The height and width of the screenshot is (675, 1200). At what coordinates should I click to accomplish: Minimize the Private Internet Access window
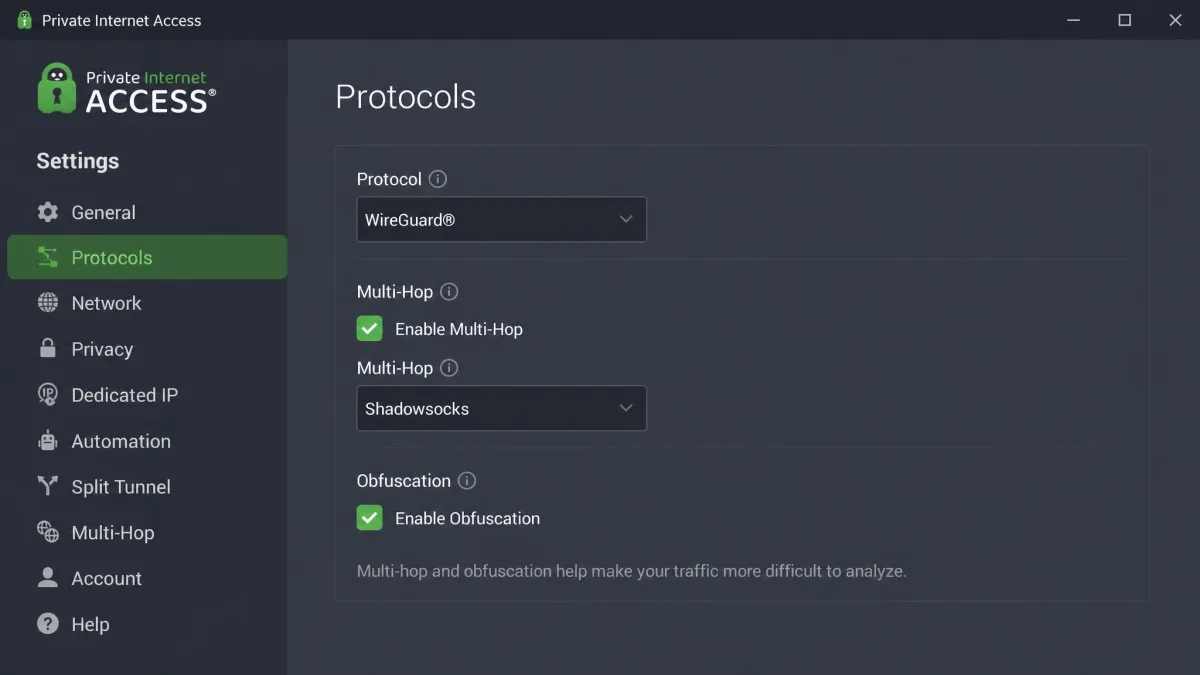1073,20
